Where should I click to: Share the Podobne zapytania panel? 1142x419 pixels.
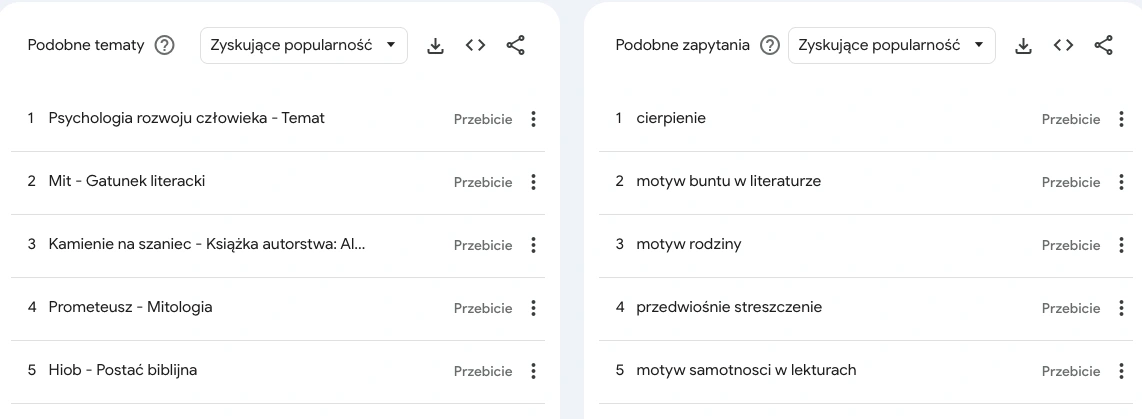pyautogui.click(x=1103, y=46)
